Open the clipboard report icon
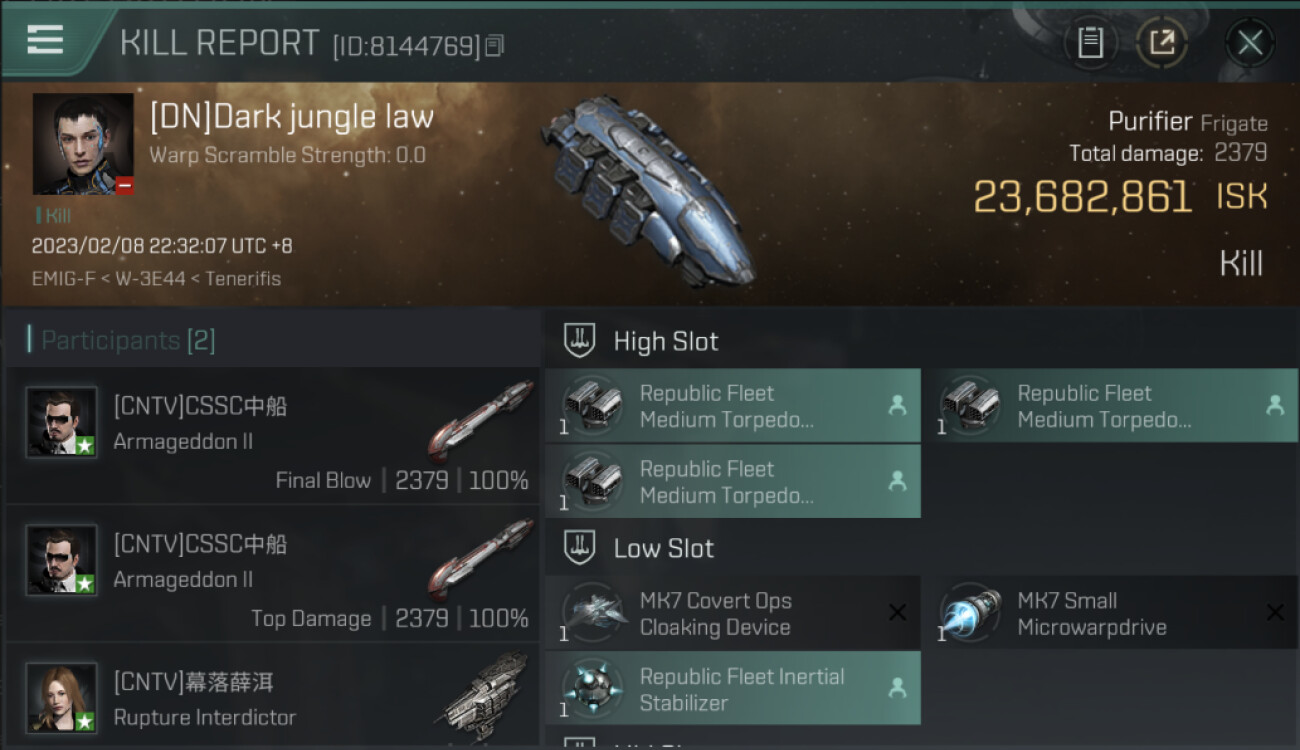Screen dimensions: 1300x750 coord(1090,43)
